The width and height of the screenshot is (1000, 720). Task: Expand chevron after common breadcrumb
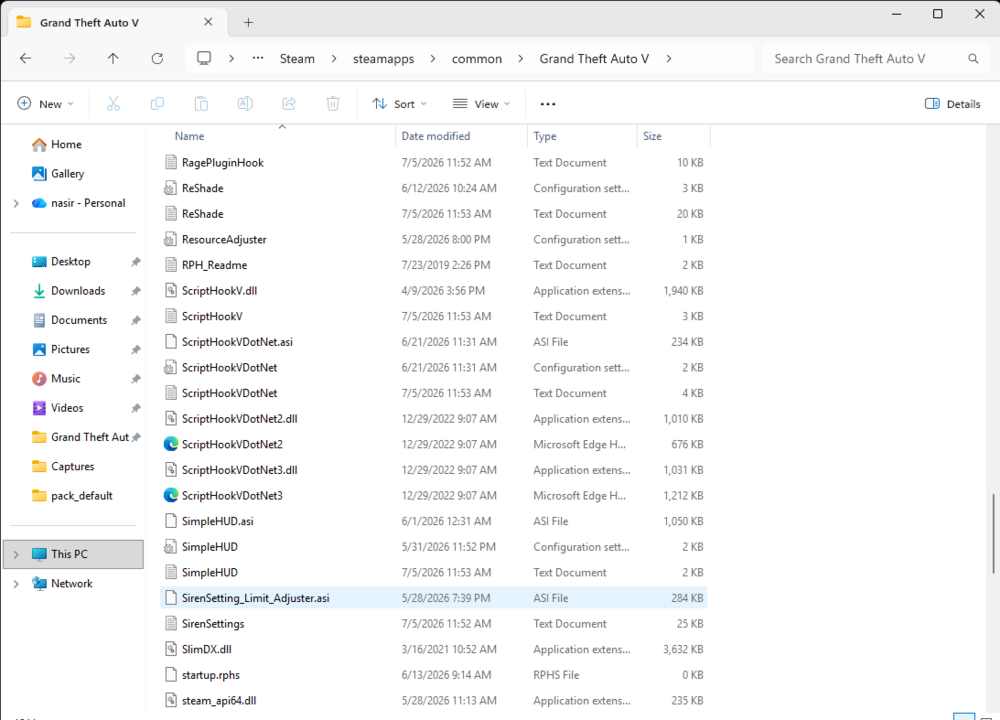(x=520, y=59)
